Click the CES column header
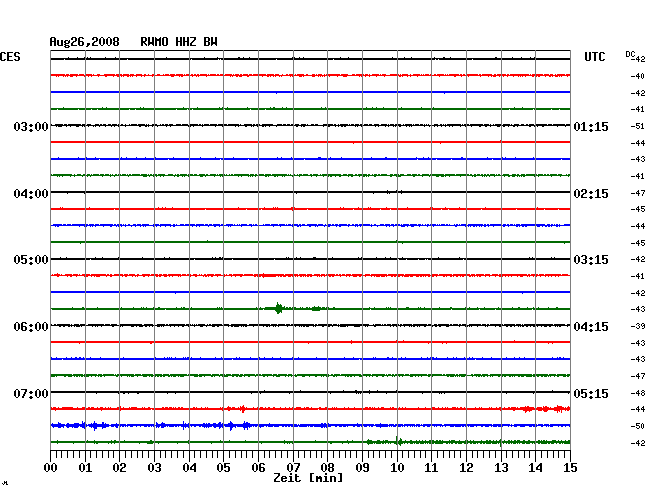650x494 pixels. 10,57
